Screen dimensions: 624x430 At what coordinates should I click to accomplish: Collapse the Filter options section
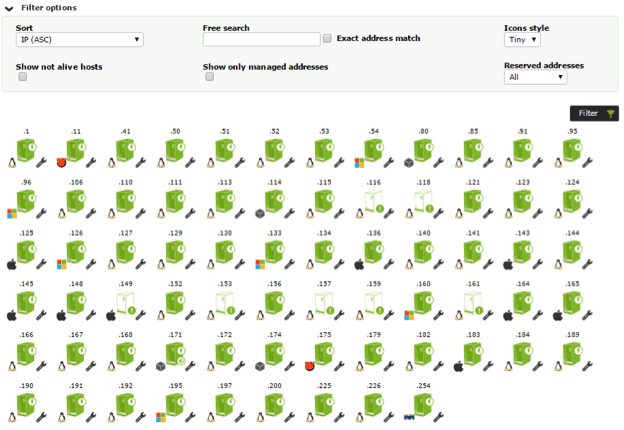coord(9,8)
